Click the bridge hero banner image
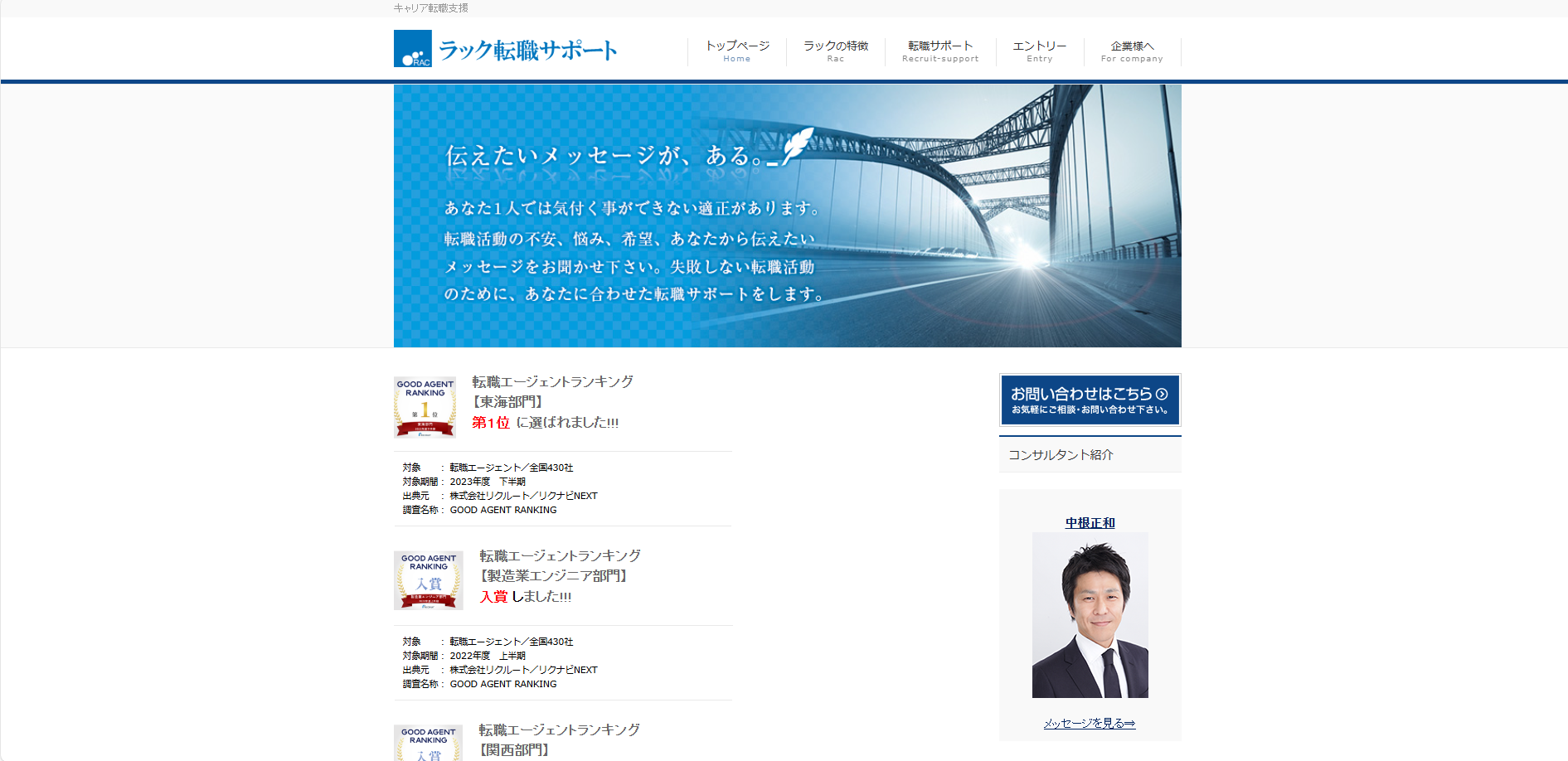Screen dimensions: 1568x761 pos(995,249)
